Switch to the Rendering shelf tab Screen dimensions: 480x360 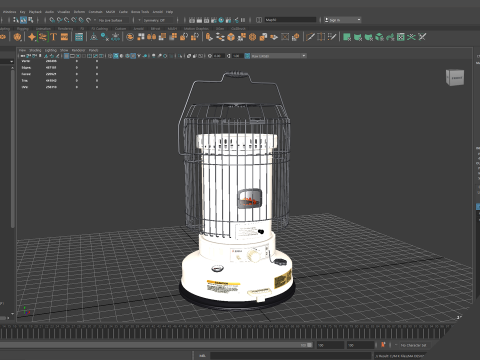click(65, 29)
